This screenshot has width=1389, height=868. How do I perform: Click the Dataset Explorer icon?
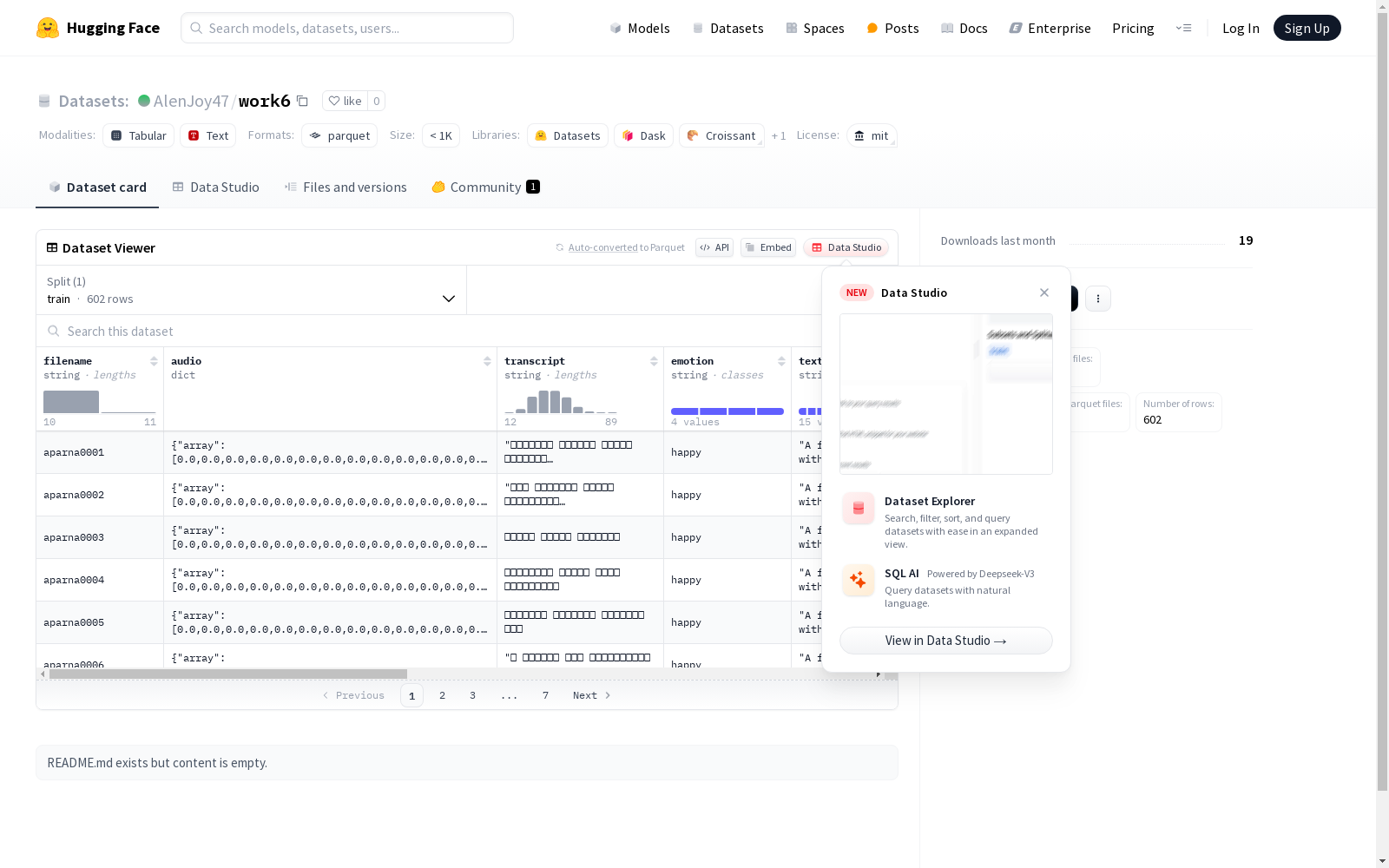859,509
